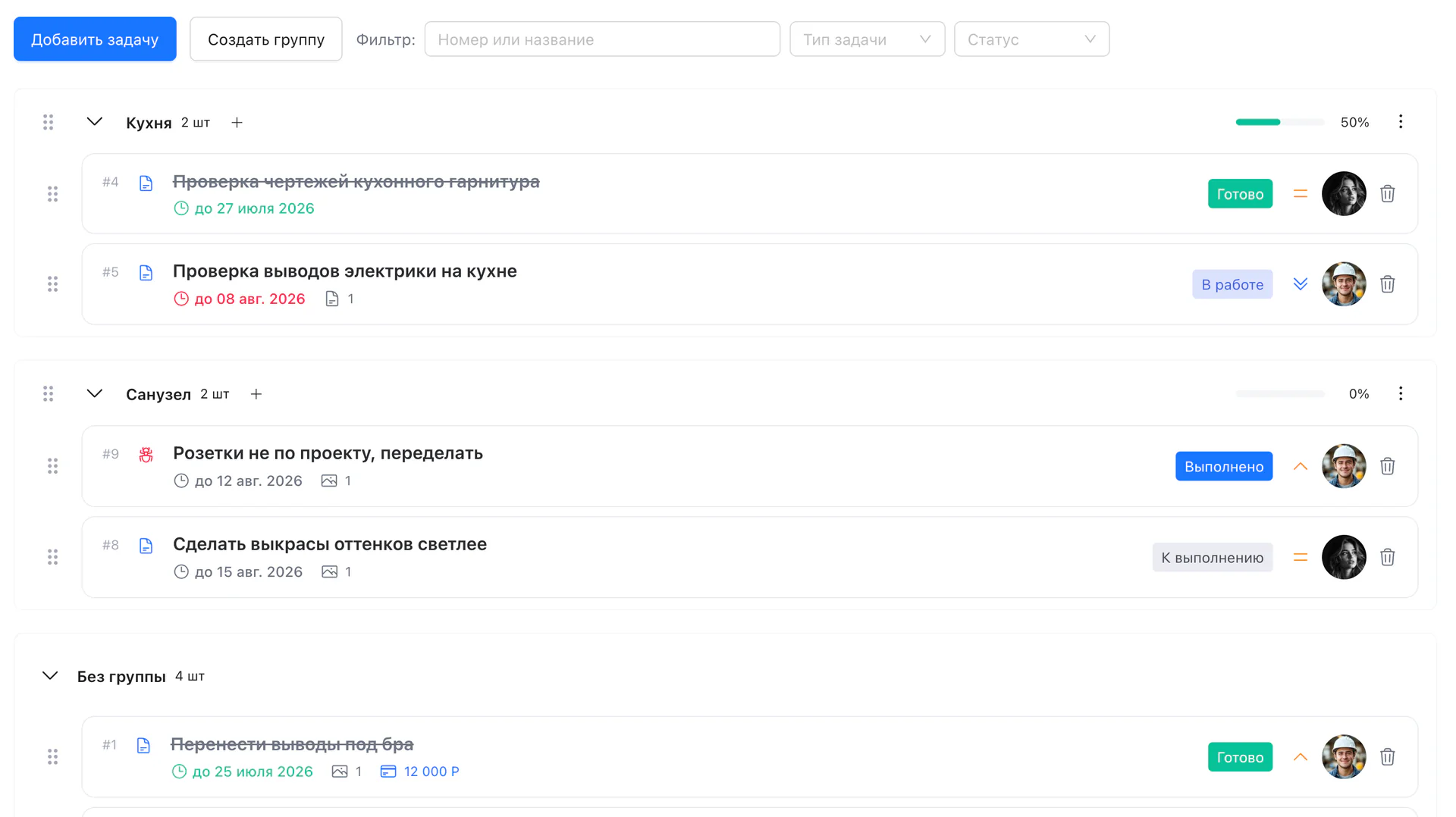Change the Выполнено status badge
Image resolution: width=1456 pixels, height=817 pixels.
coord(1224,466)
